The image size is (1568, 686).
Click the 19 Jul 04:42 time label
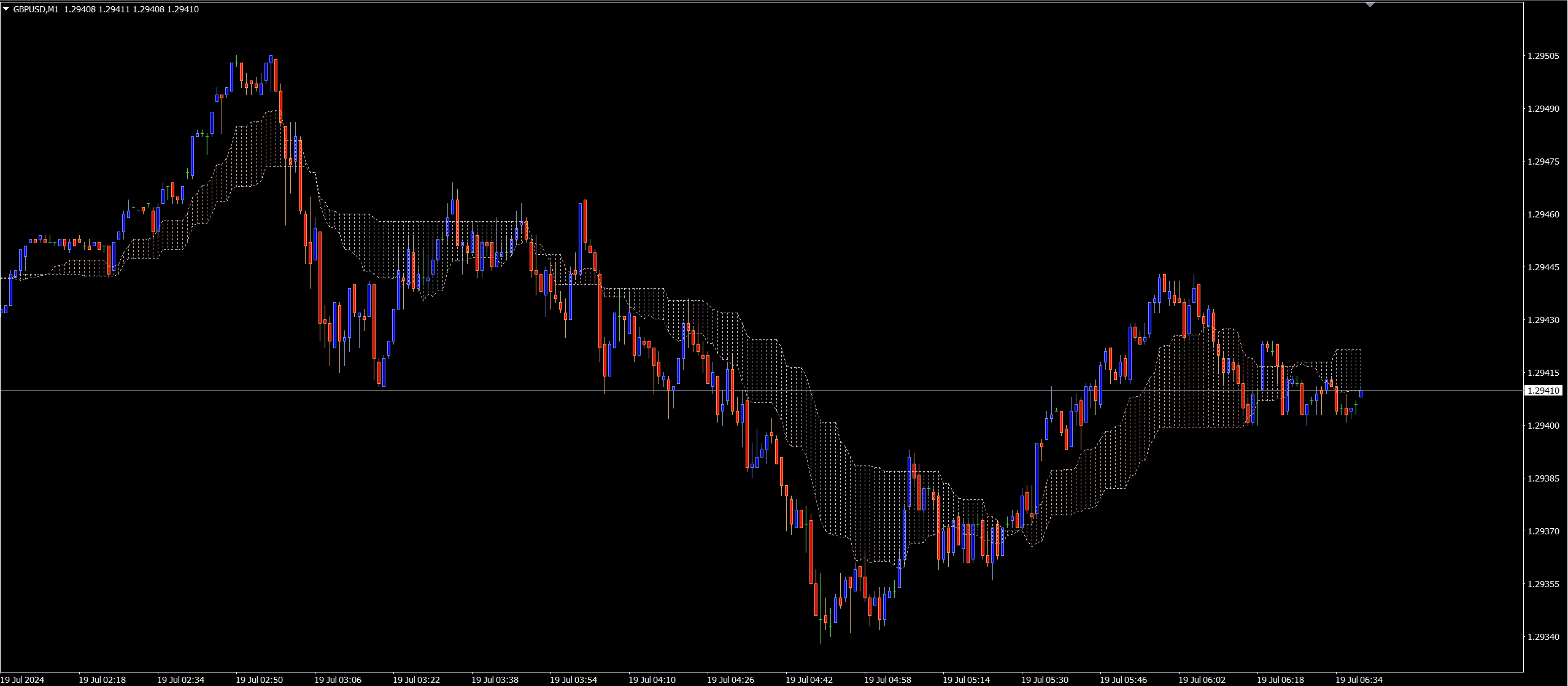point(809,680)
